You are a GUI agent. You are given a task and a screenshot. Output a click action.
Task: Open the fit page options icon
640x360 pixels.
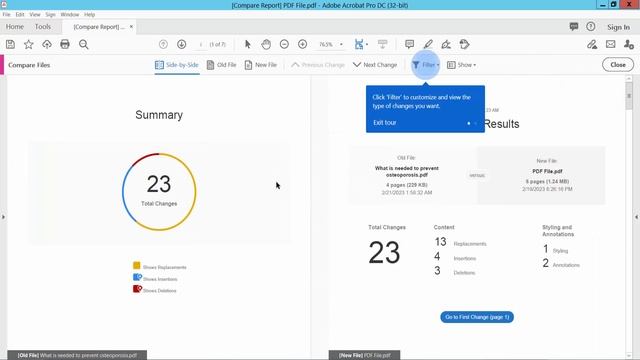click(x=360, y=44)
